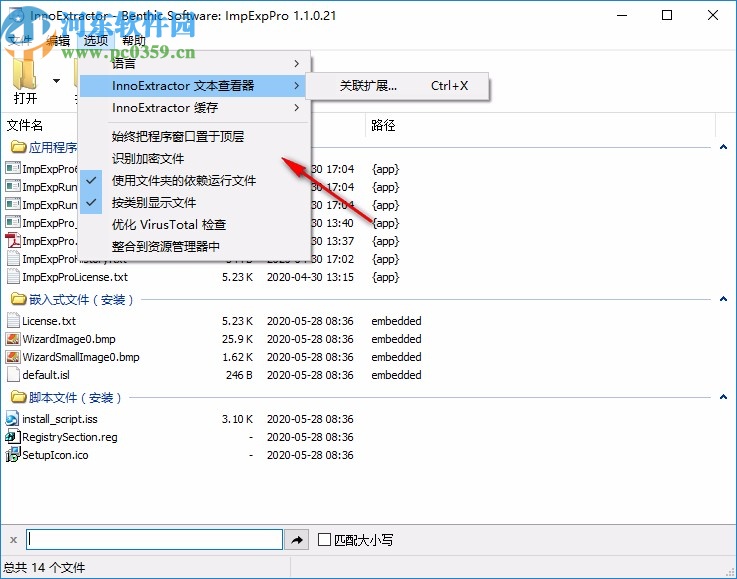Click the 2020-04-30 13:15 date cell
Screen dimensions: 737x579
tap(310, 277)
